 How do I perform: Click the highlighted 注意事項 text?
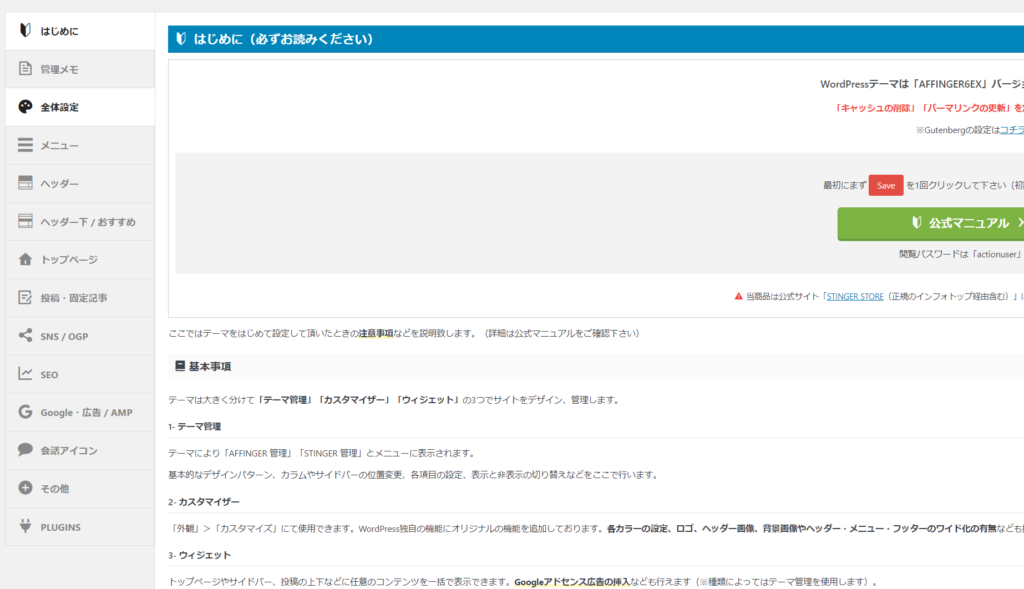click(x=376, y=333)
